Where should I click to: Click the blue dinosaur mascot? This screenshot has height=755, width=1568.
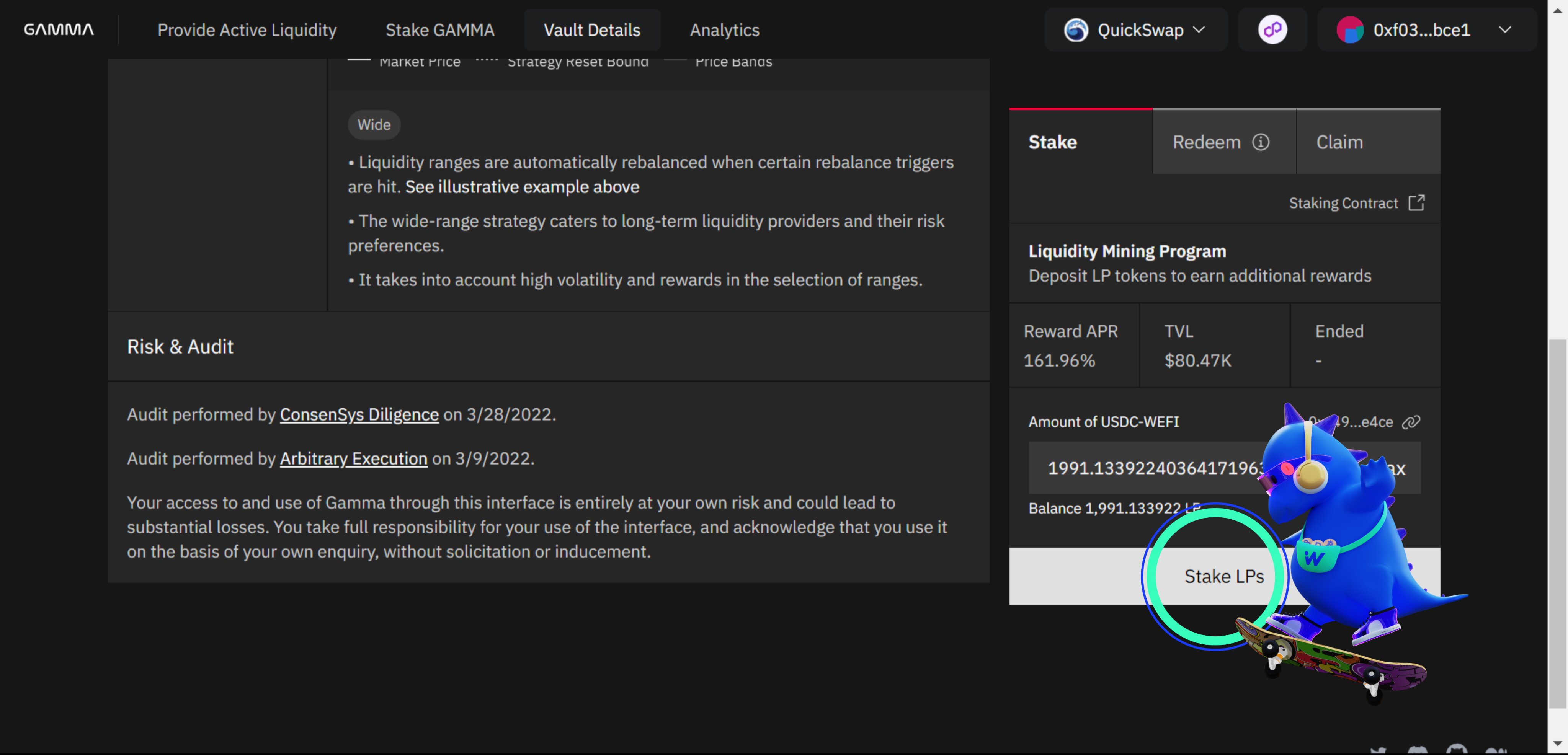(x=1339, y=548)
